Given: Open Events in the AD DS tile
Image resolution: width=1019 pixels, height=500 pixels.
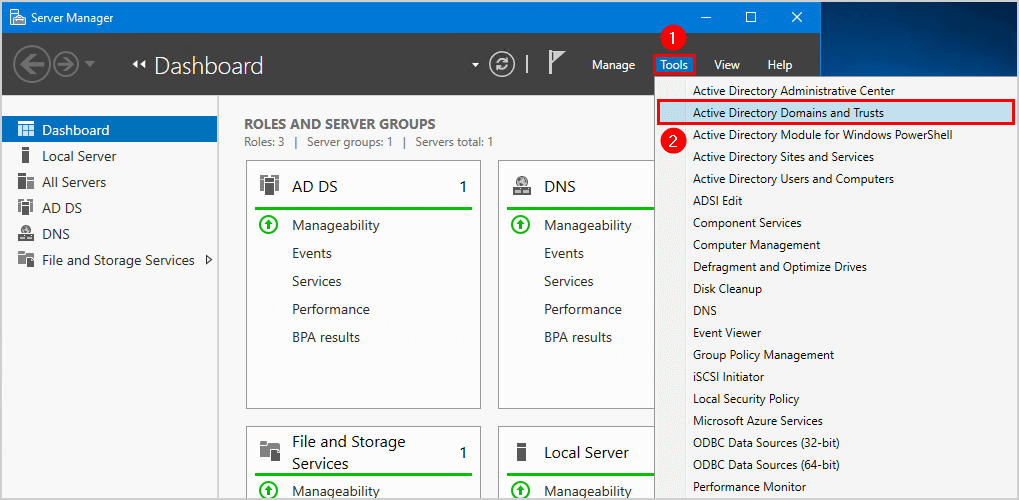Looking at the screenshot, I should [312, 254].
